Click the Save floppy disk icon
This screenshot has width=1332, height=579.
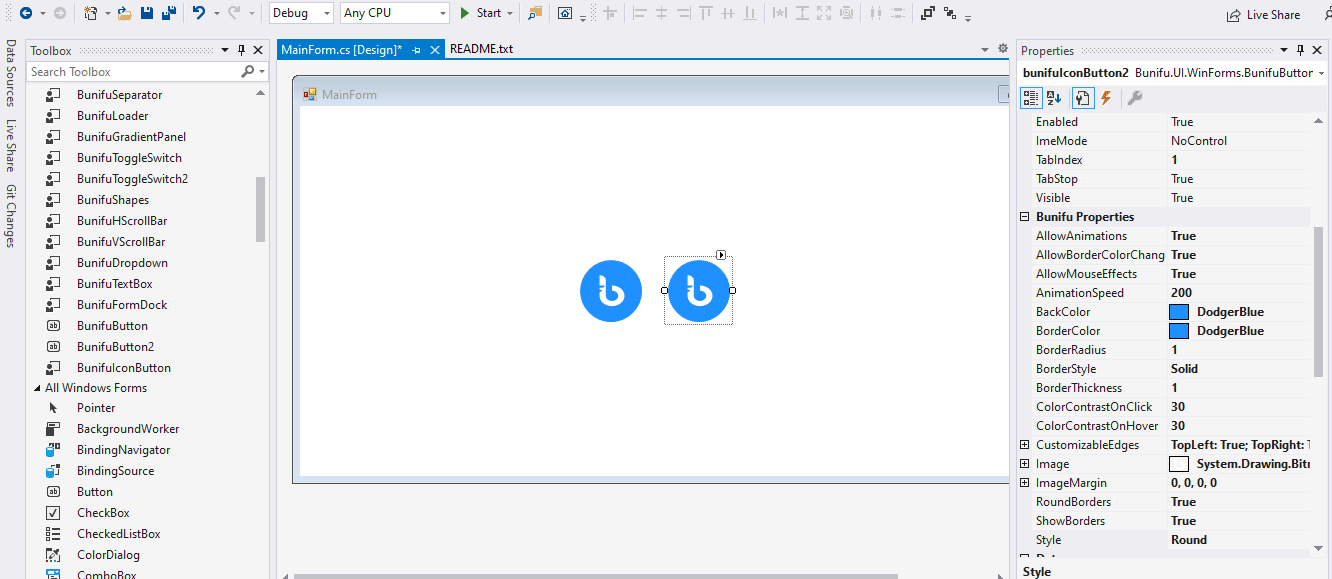click(147, 14)
